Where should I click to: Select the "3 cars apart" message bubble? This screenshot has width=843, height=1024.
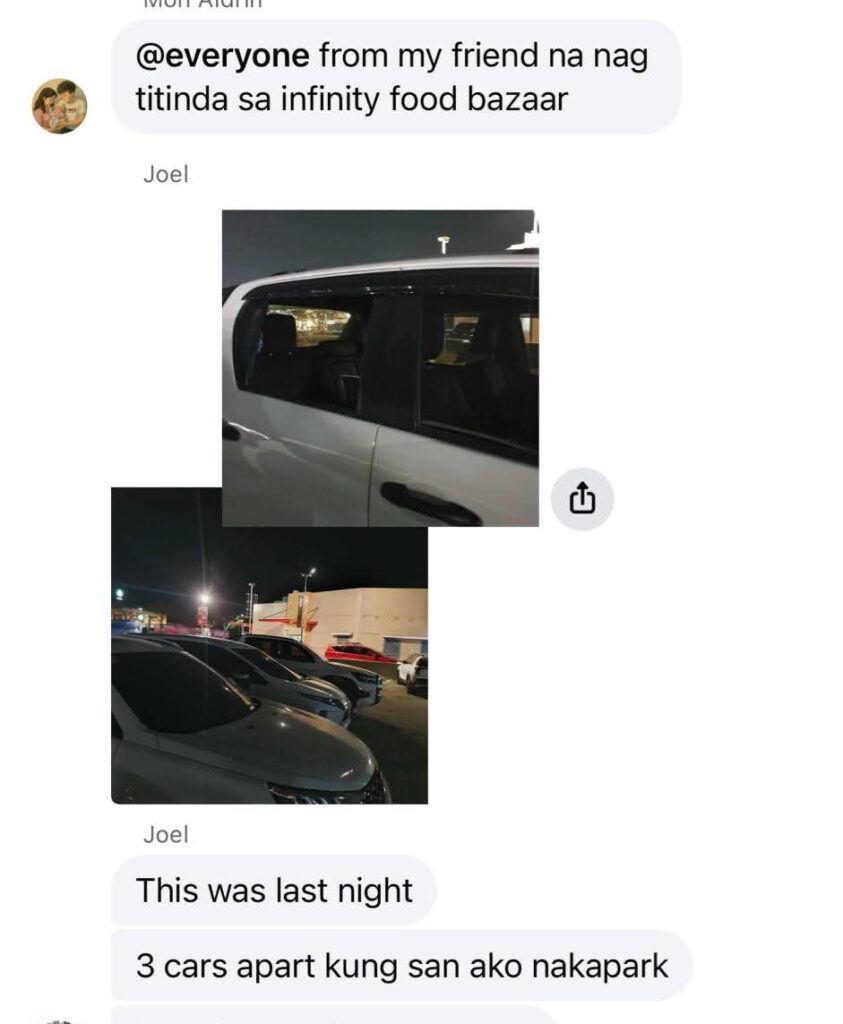(402, 966)
